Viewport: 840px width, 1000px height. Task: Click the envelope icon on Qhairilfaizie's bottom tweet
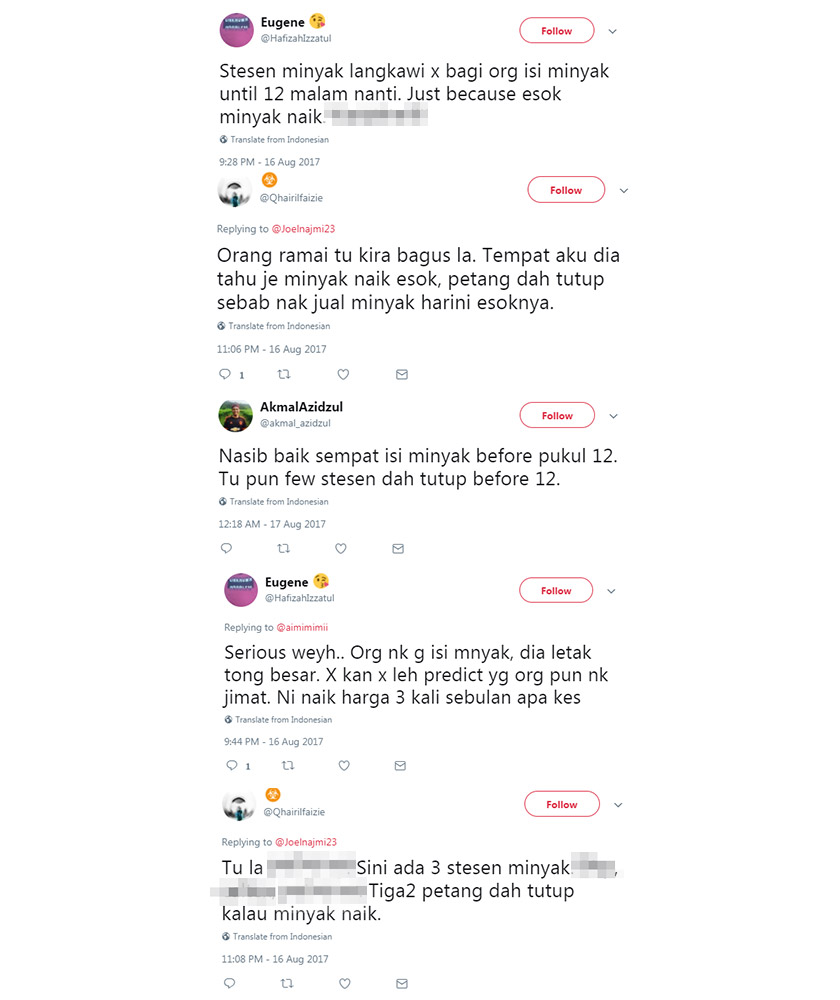pyautogui.click(x=401, y=983)
